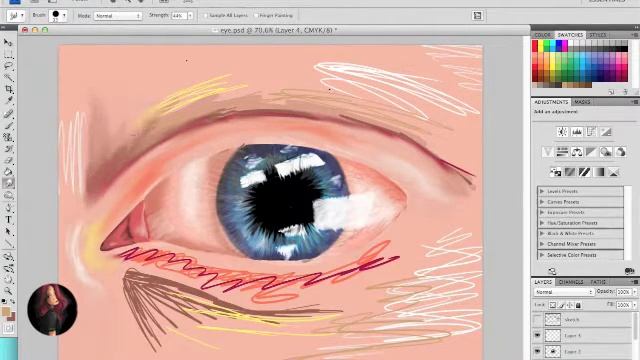Expand Curves Presets list
The height and width of the screenshot is (360, 640).
coord(542,202)
